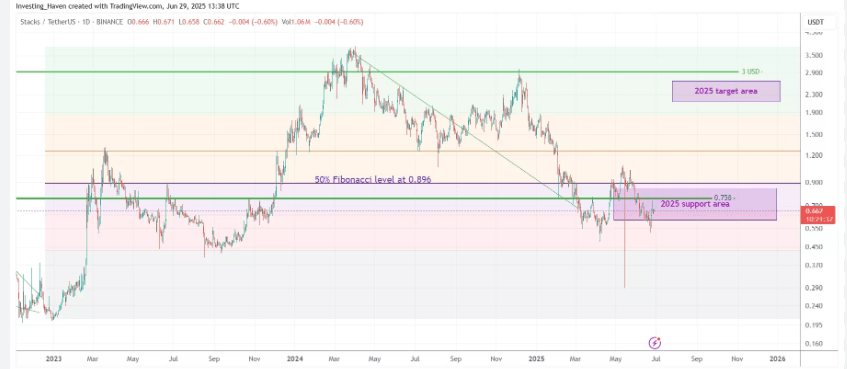
Task: Click the '0.738' horizontal line label
Action: (x=724, y=198)
